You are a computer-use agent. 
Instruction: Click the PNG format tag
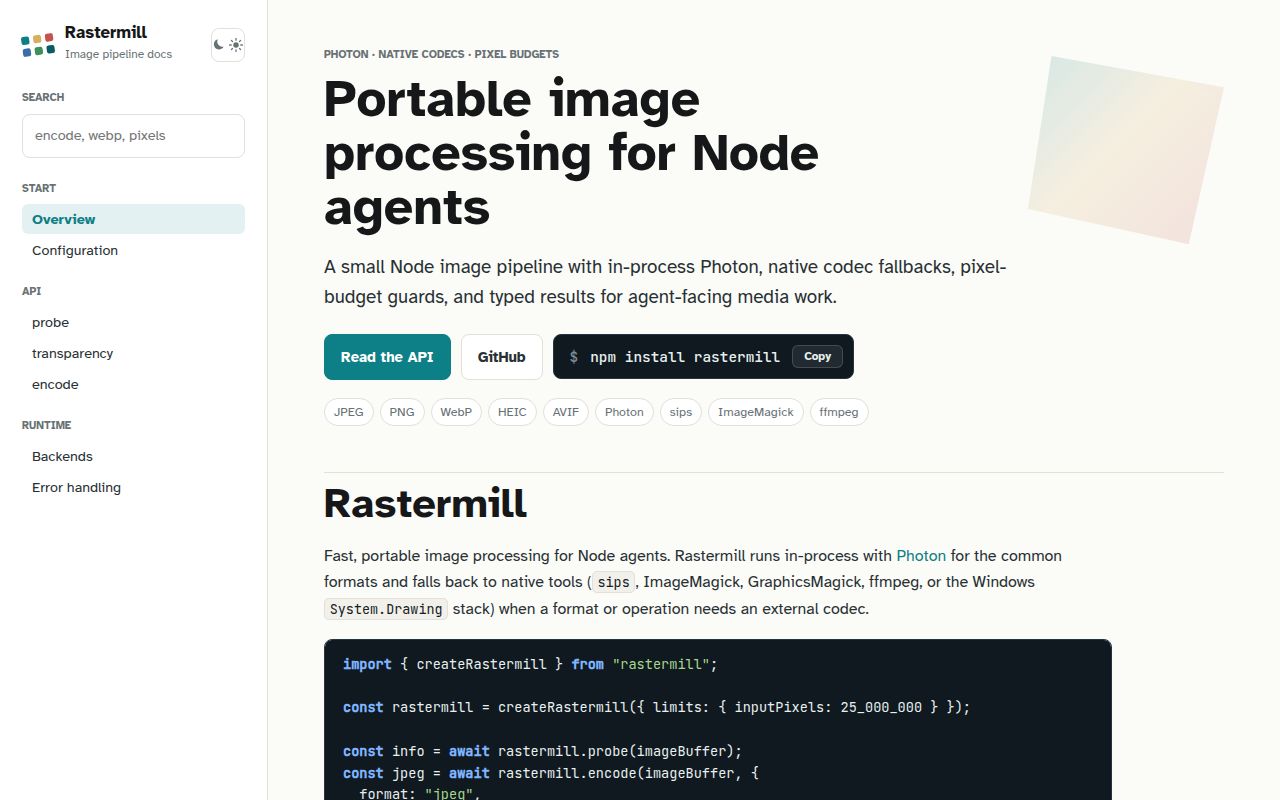pos(402,412)
